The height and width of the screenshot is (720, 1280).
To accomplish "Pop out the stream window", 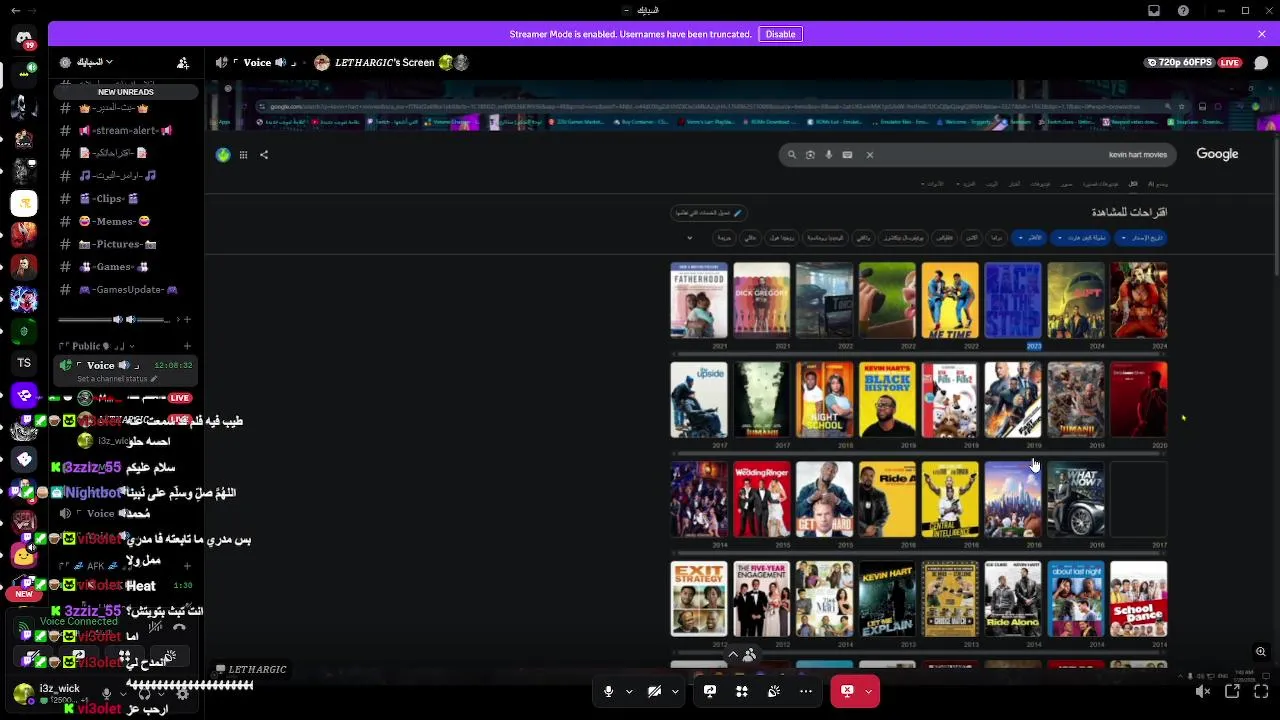I will [1232, 691].
